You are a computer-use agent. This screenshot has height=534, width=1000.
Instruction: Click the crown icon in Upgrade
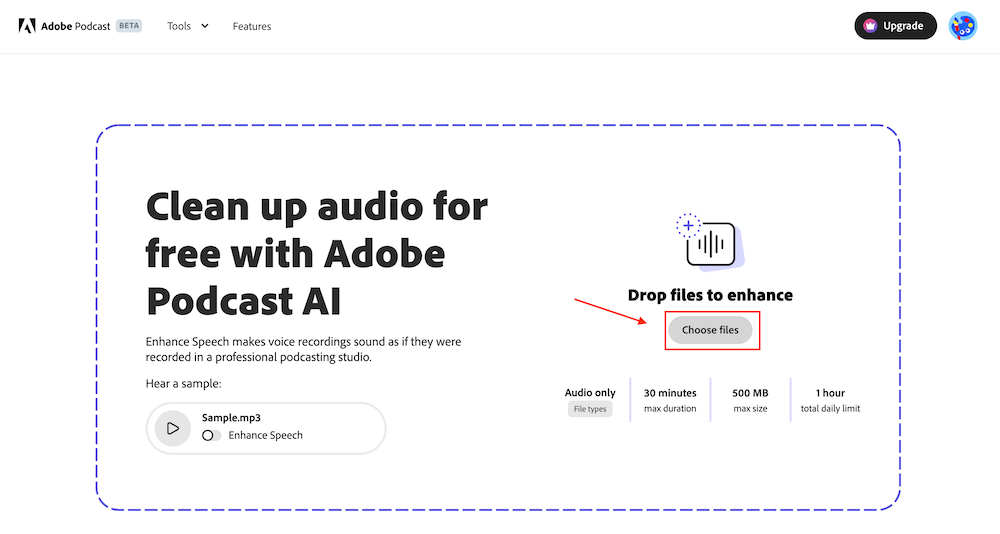click(870, 26)
